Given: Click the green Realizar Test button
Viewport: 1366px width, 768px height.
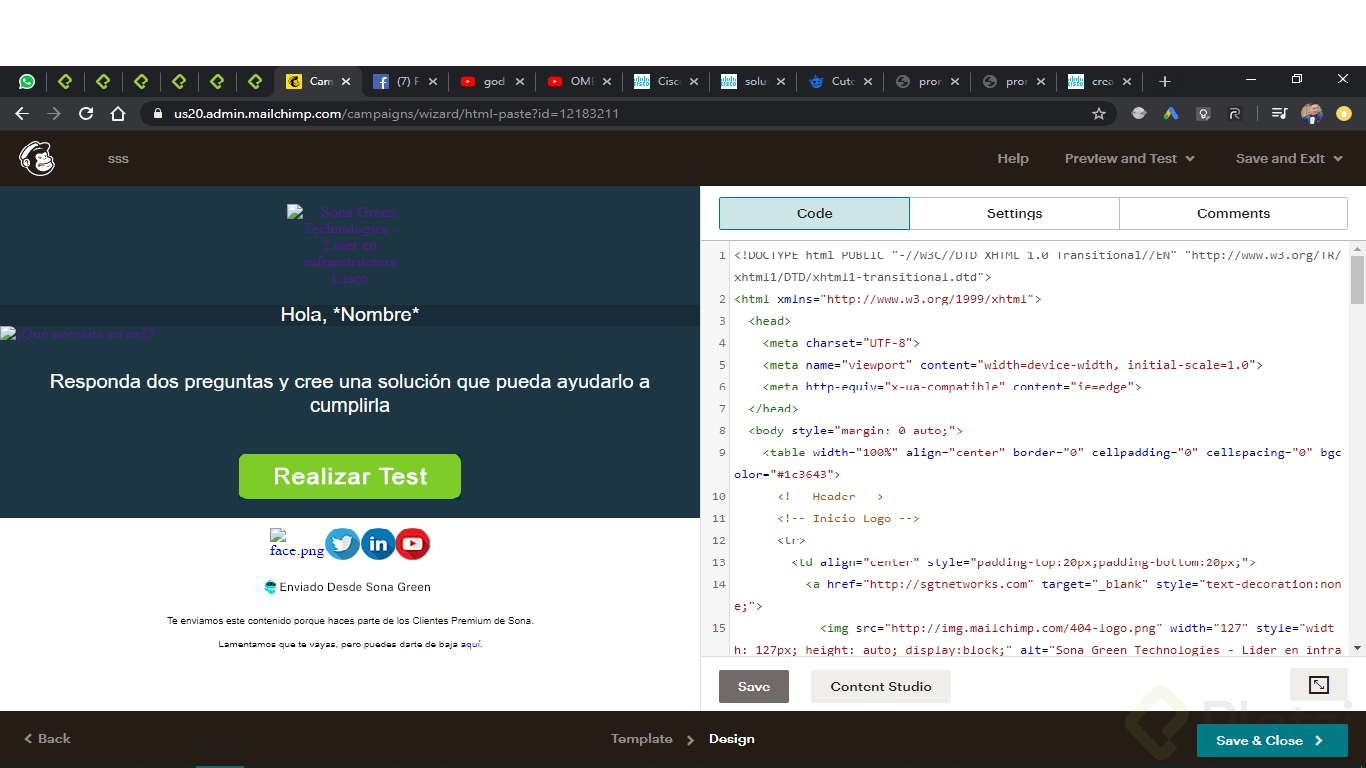Looking at the screenshot, I should pyautogui.click(x=350, y=476).
